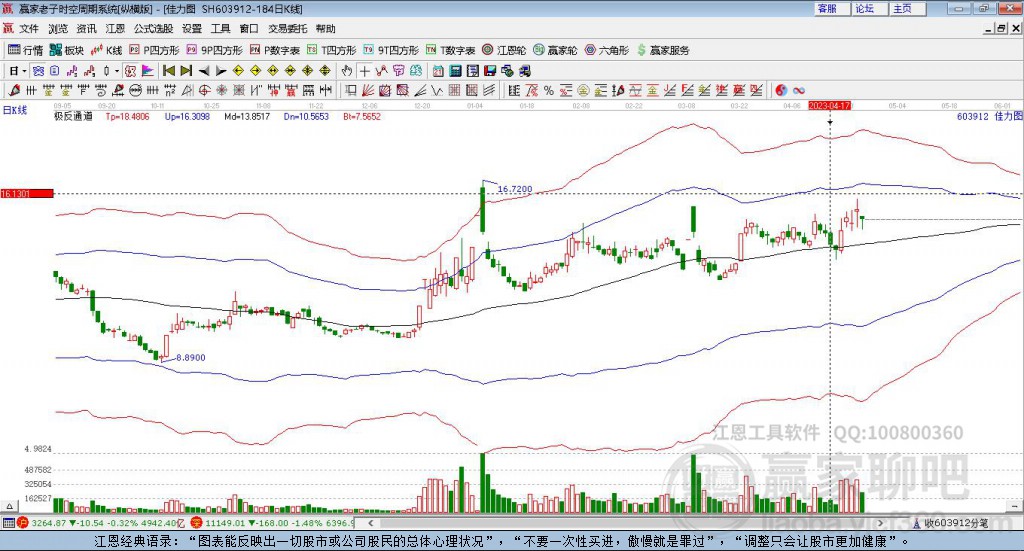The height and width of the screenshot is (551, 1024).
Task: Click the Dn=10.5653 indicator value
Action: click(x=306, y=116)
